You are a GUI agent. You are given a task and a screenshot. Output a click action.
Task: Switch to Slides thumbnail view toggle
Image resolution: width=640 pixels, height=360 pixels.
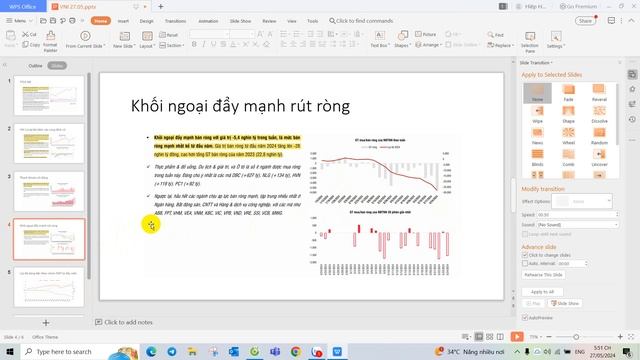[57, 65]
